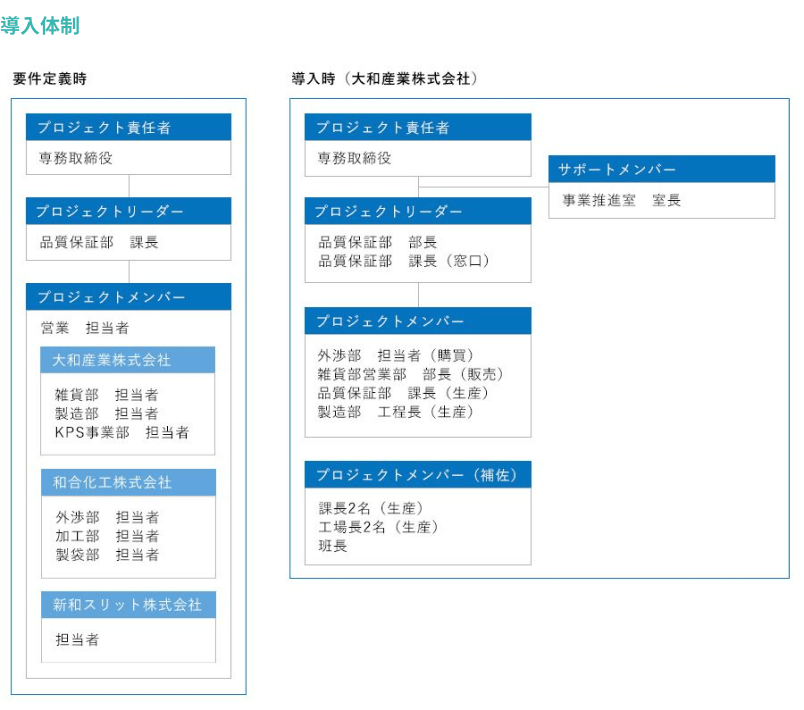Select プロジェクト責任者 header under 要件定義時
This screenshot has height=710, width=804.
[128, 127]
